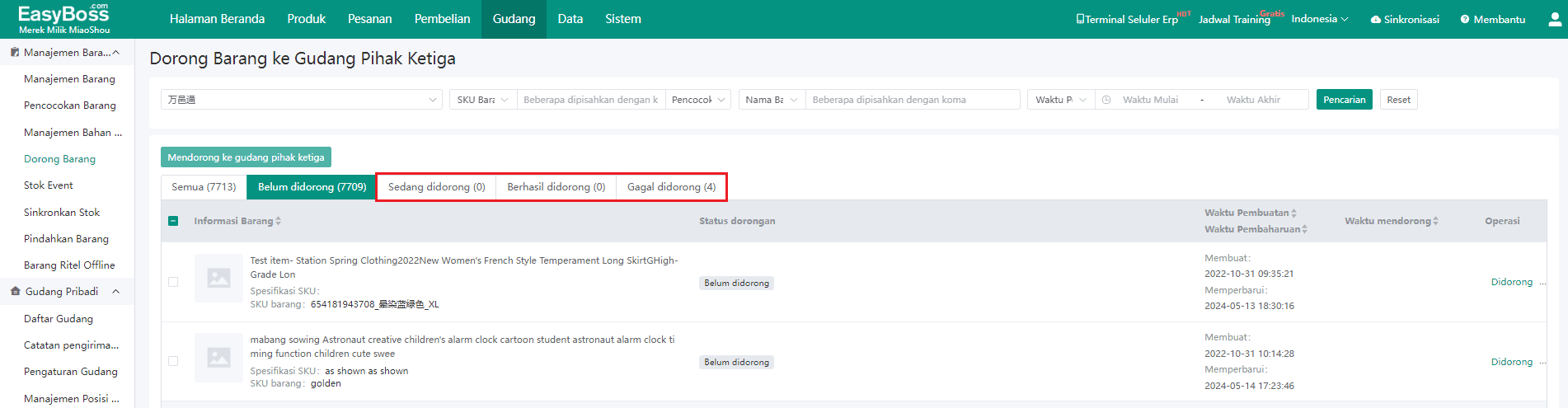
Task: Open Manajemen Posisi sidebar item
Action: (x=71, y=399)
